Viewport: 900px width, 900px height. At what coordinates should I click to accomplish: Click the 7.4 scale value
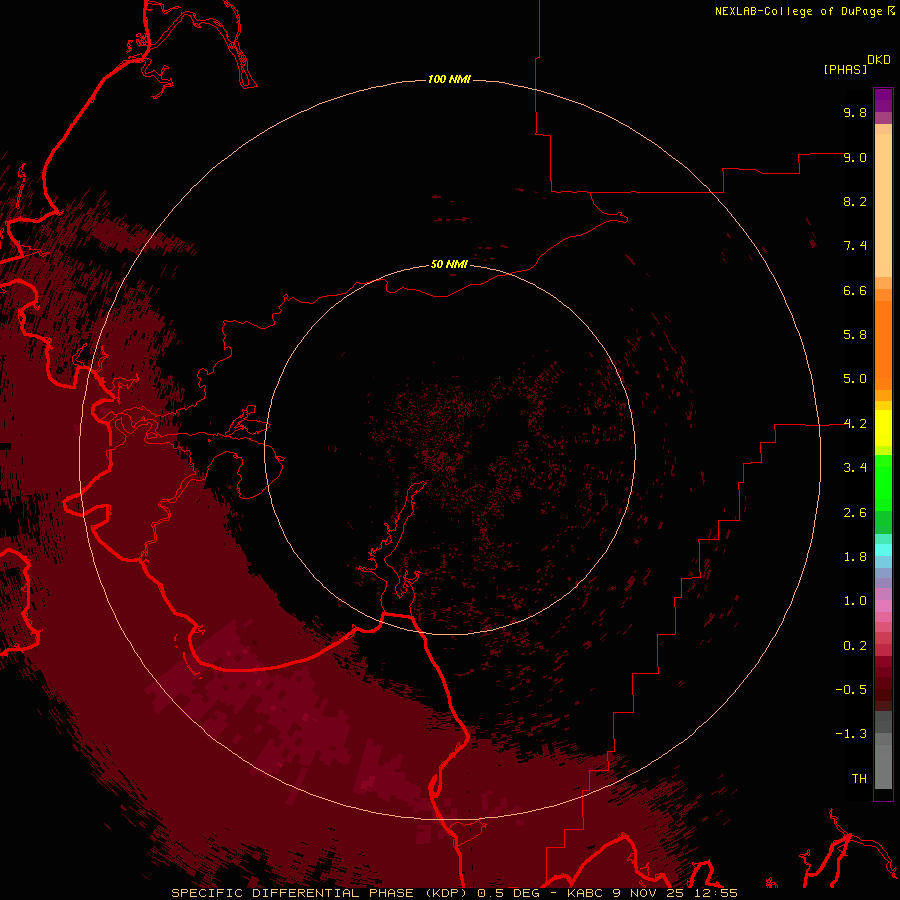tap(855, 246)
